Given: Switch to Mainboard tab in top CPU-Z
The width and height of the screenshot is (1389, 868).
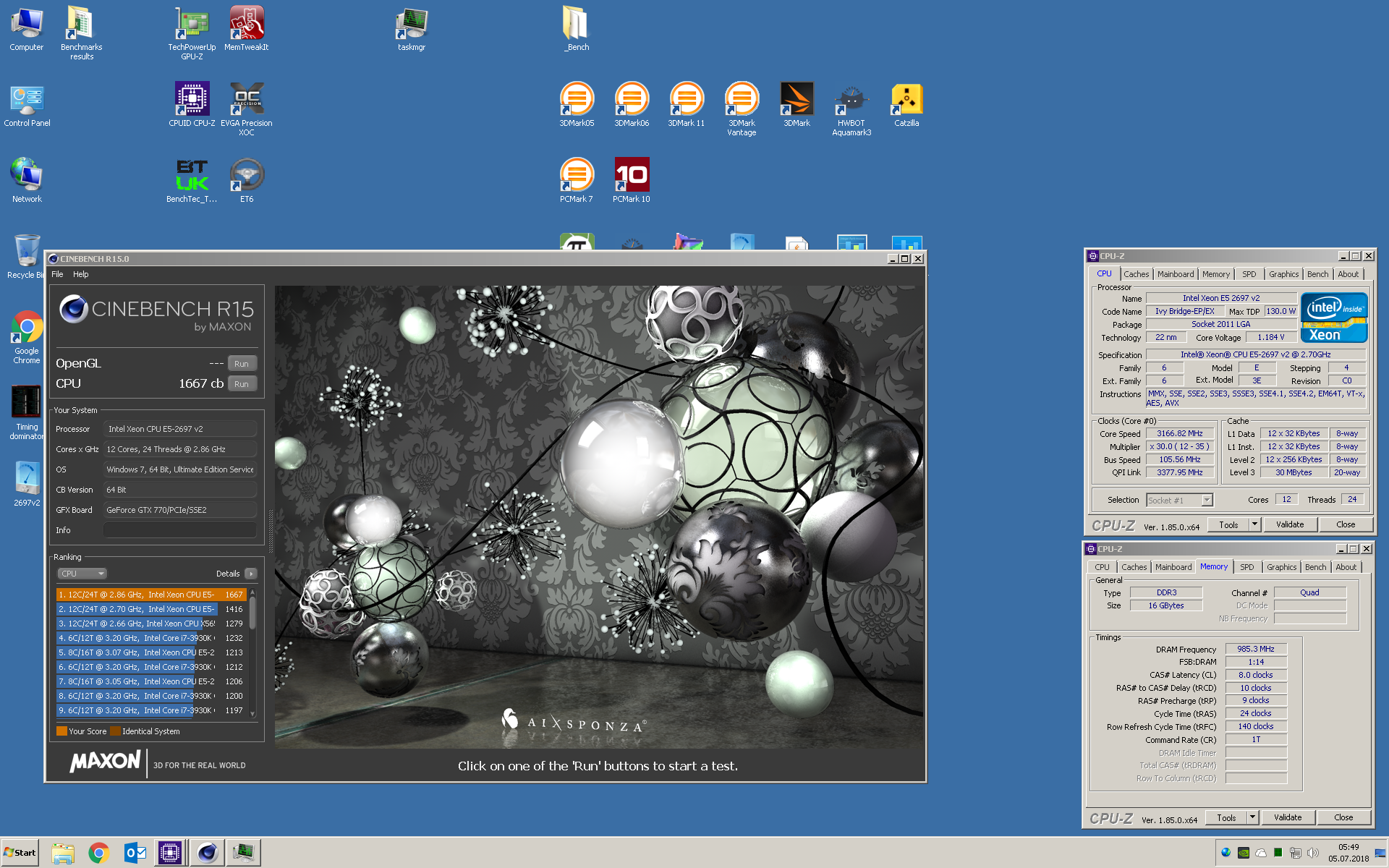Looking at the screenshot, I should point(1176,274).
